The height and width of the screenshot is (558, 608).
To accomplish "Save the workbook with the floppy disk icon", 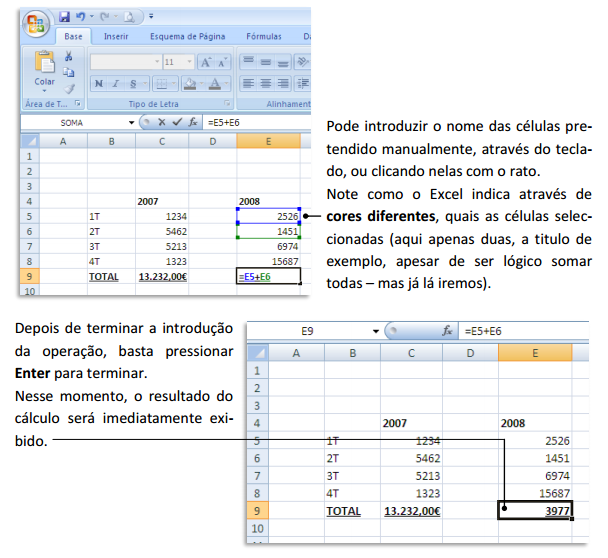I will [x=64, y=17].
